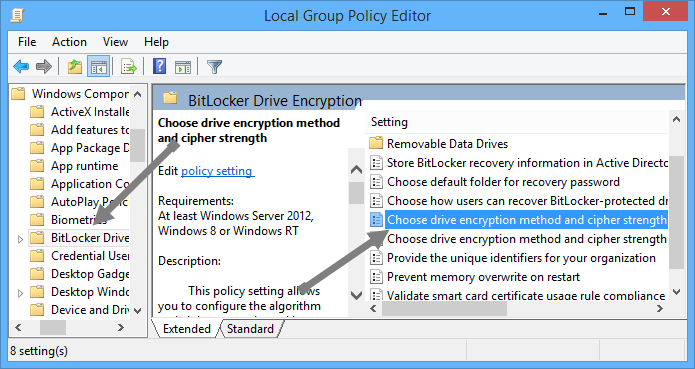Click the Export List toolbar icon

[x=129, y=67]
